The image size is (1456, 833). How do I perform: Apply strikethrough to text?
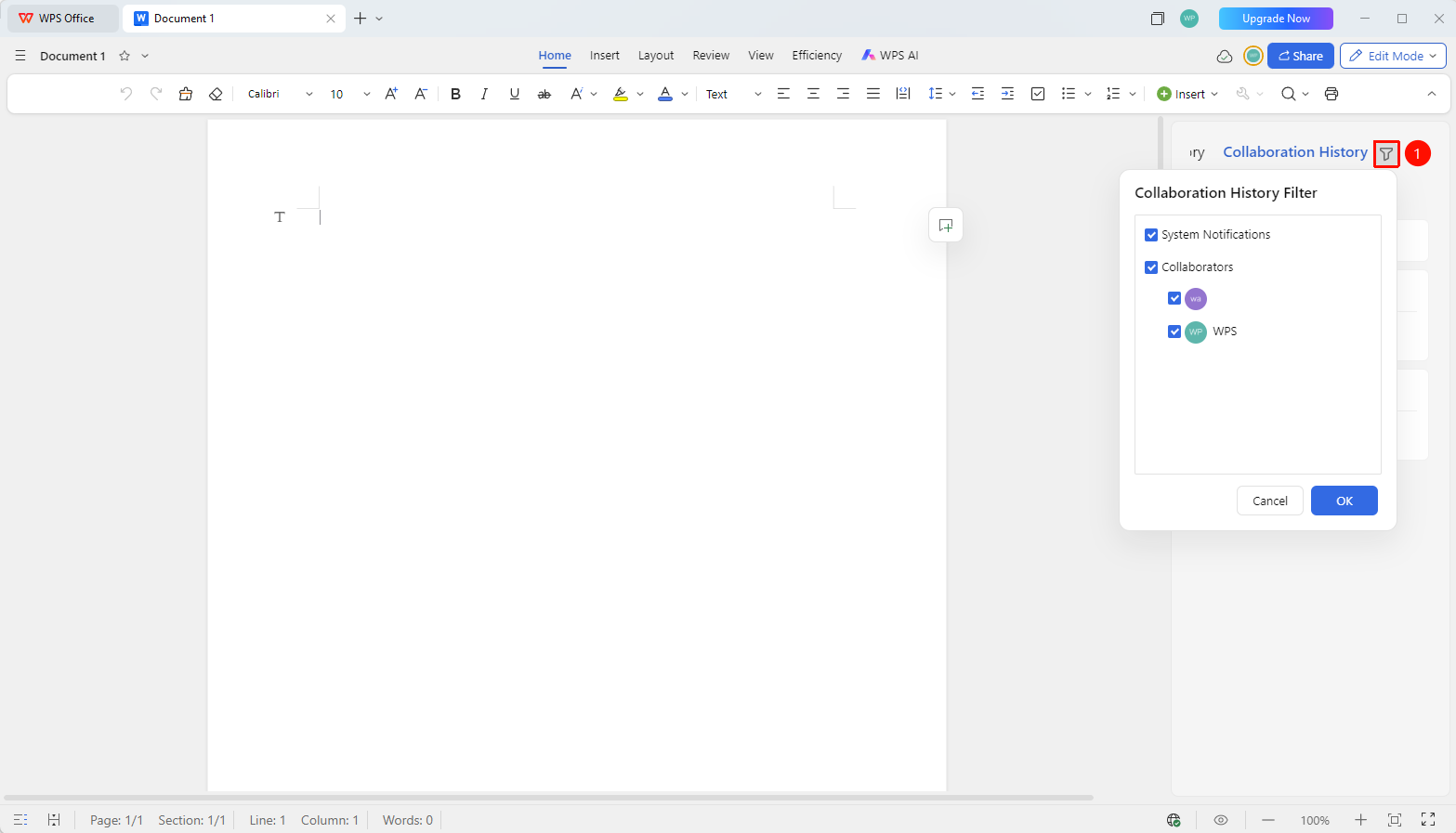[544, 94]
